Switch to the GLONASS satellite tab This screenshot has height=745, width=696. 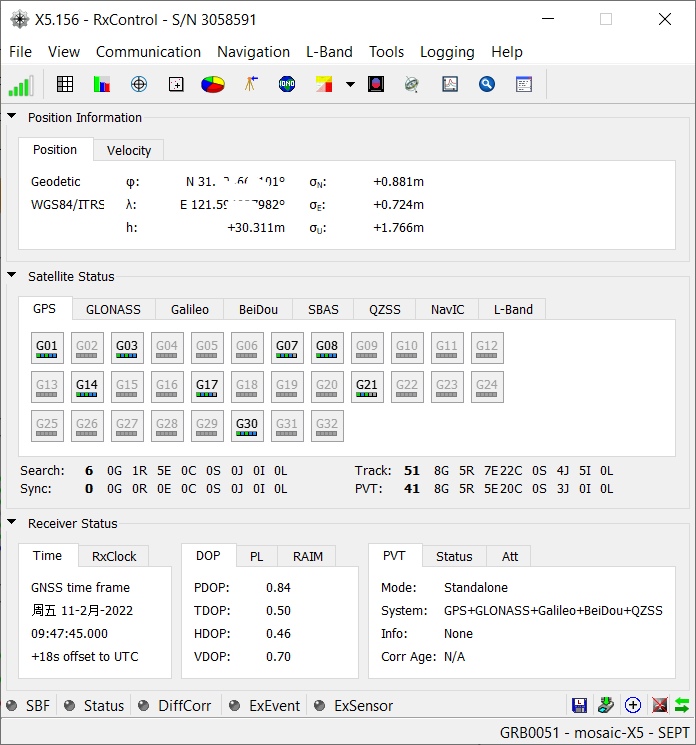tap(113, 310)
